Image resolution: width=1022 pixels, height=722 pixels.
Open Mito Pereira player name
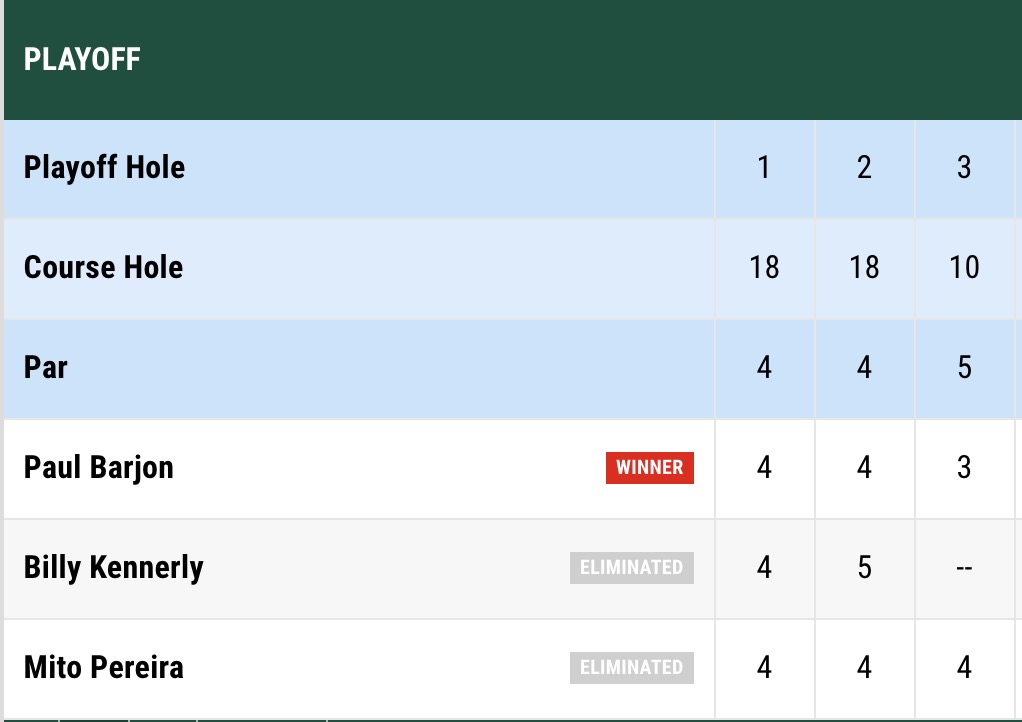tap(104, 667)
